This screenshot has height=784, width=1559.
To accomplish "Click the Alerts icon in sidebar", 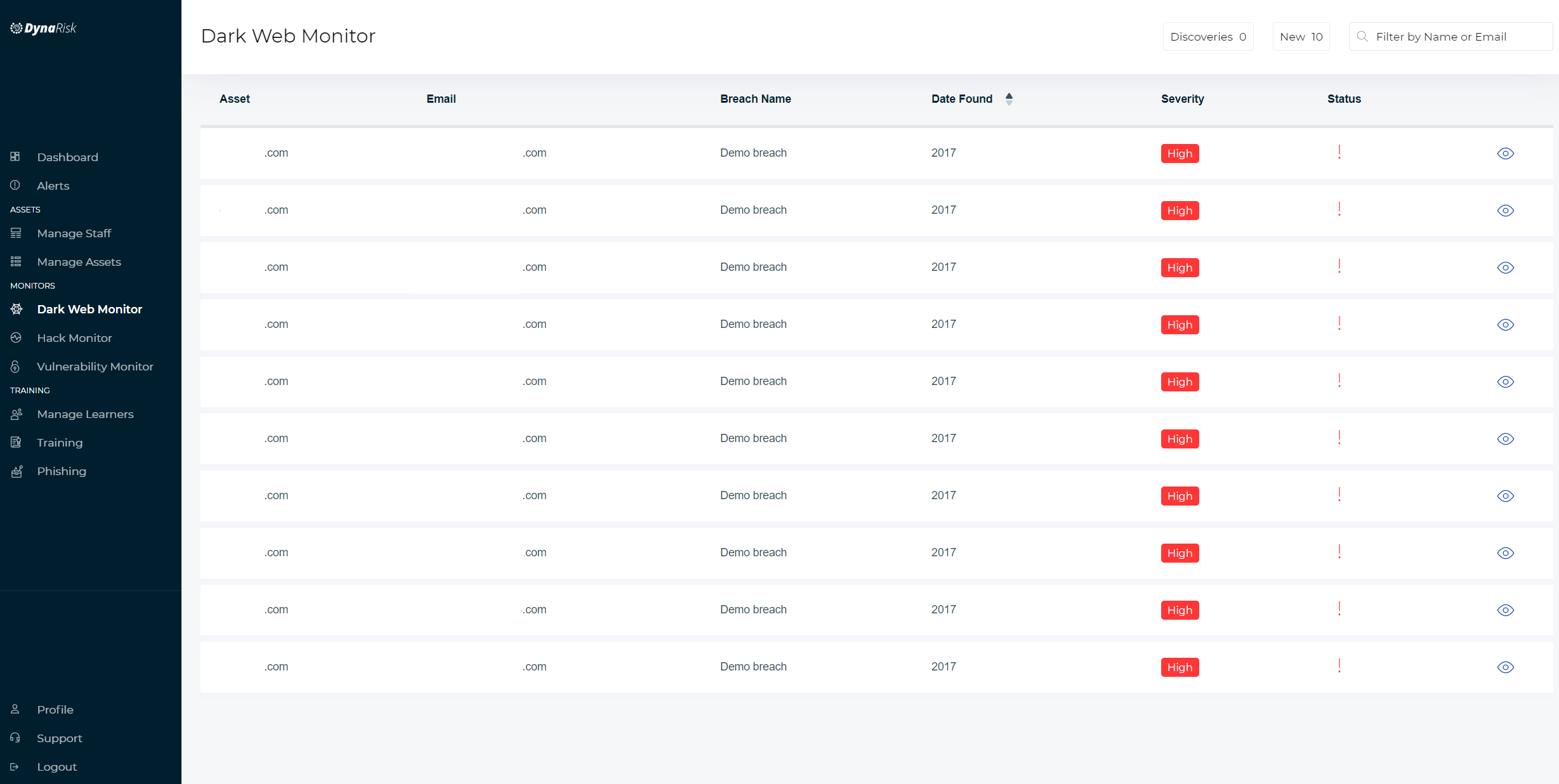I will coord(15,185).
